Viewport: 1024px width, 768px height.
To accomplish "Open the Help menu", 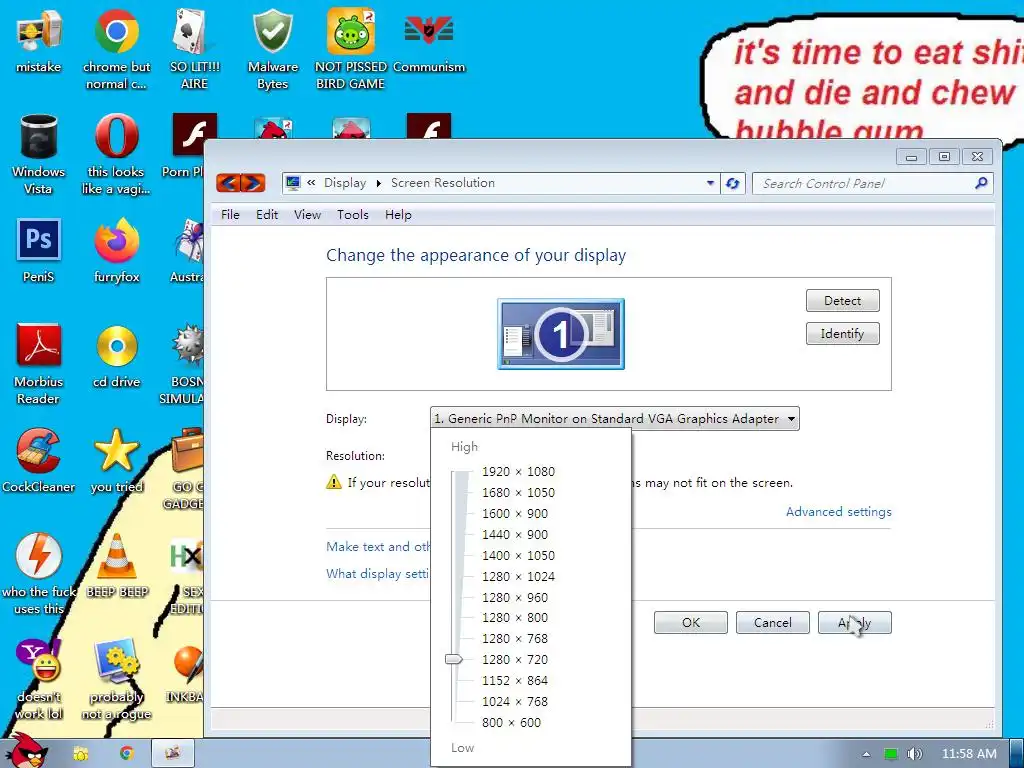I will (398, 215).
